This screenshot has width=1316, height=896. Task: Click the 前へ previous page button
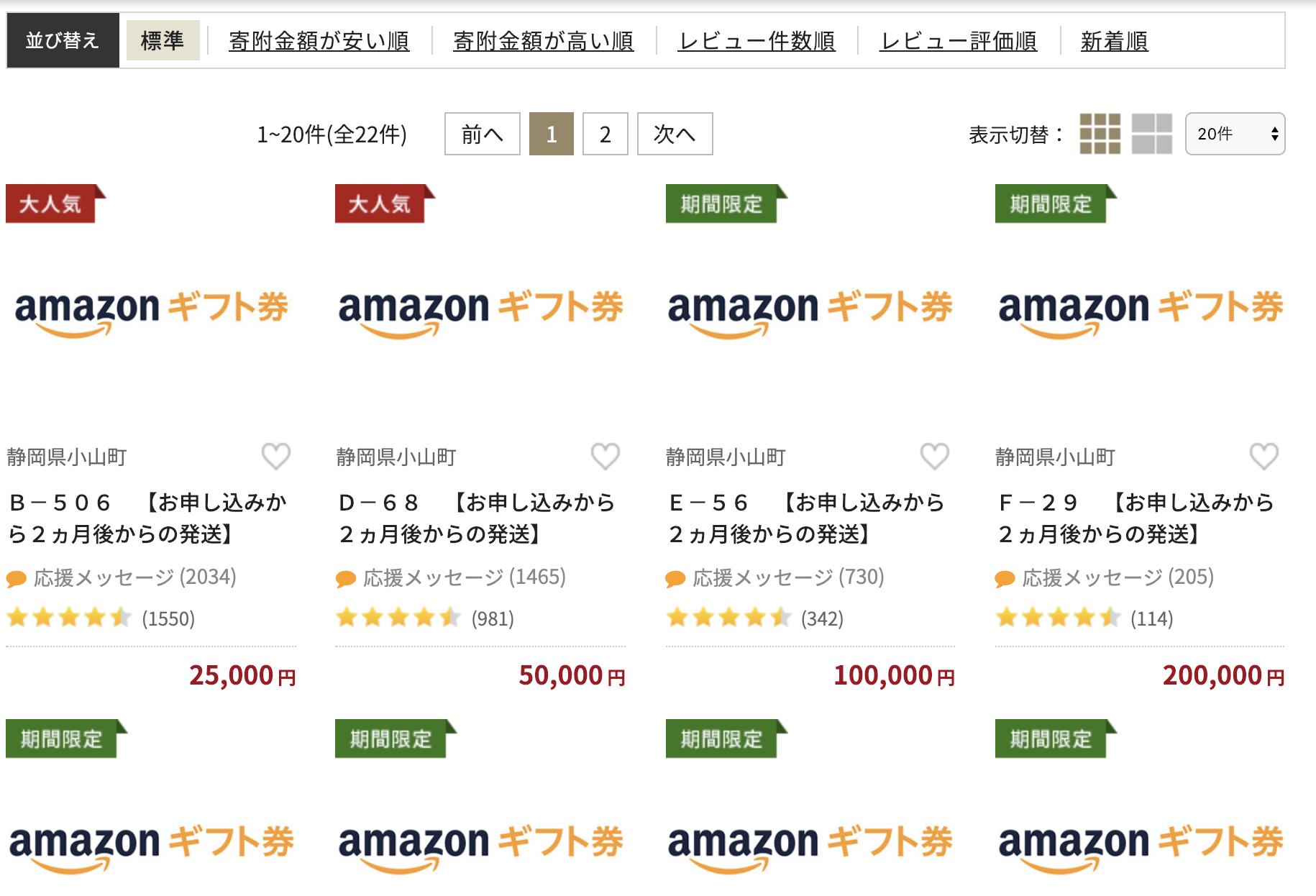pyautogui.click(x=482, y=134)
